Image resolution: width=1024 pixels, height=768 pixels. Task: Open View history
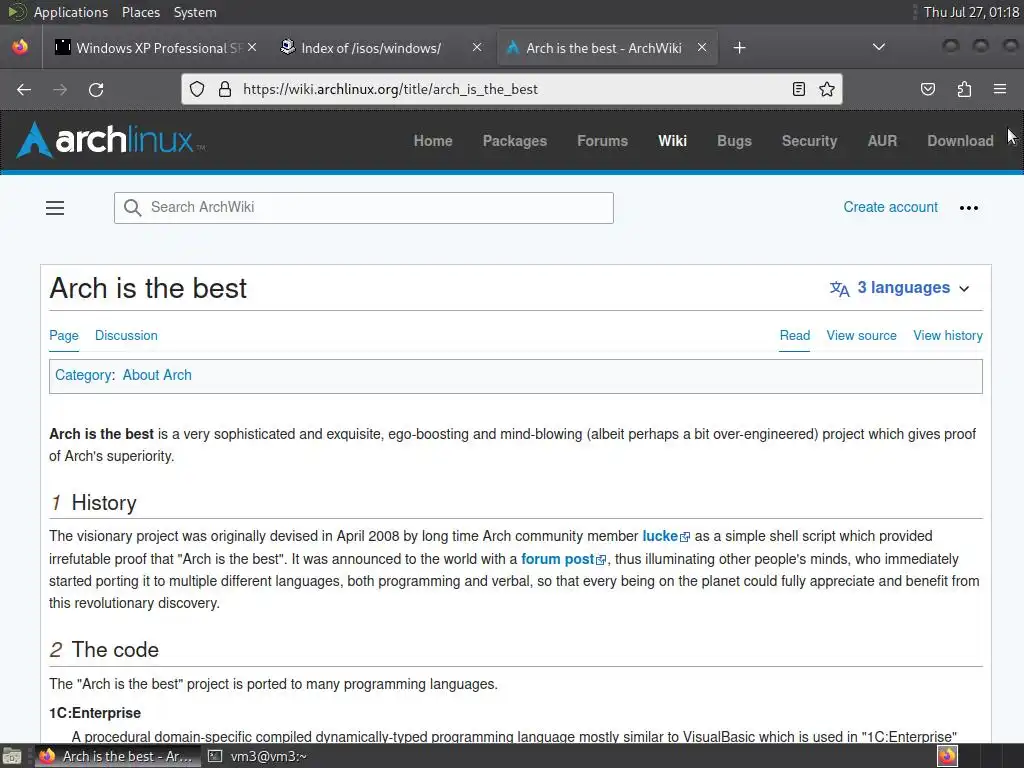948,336
